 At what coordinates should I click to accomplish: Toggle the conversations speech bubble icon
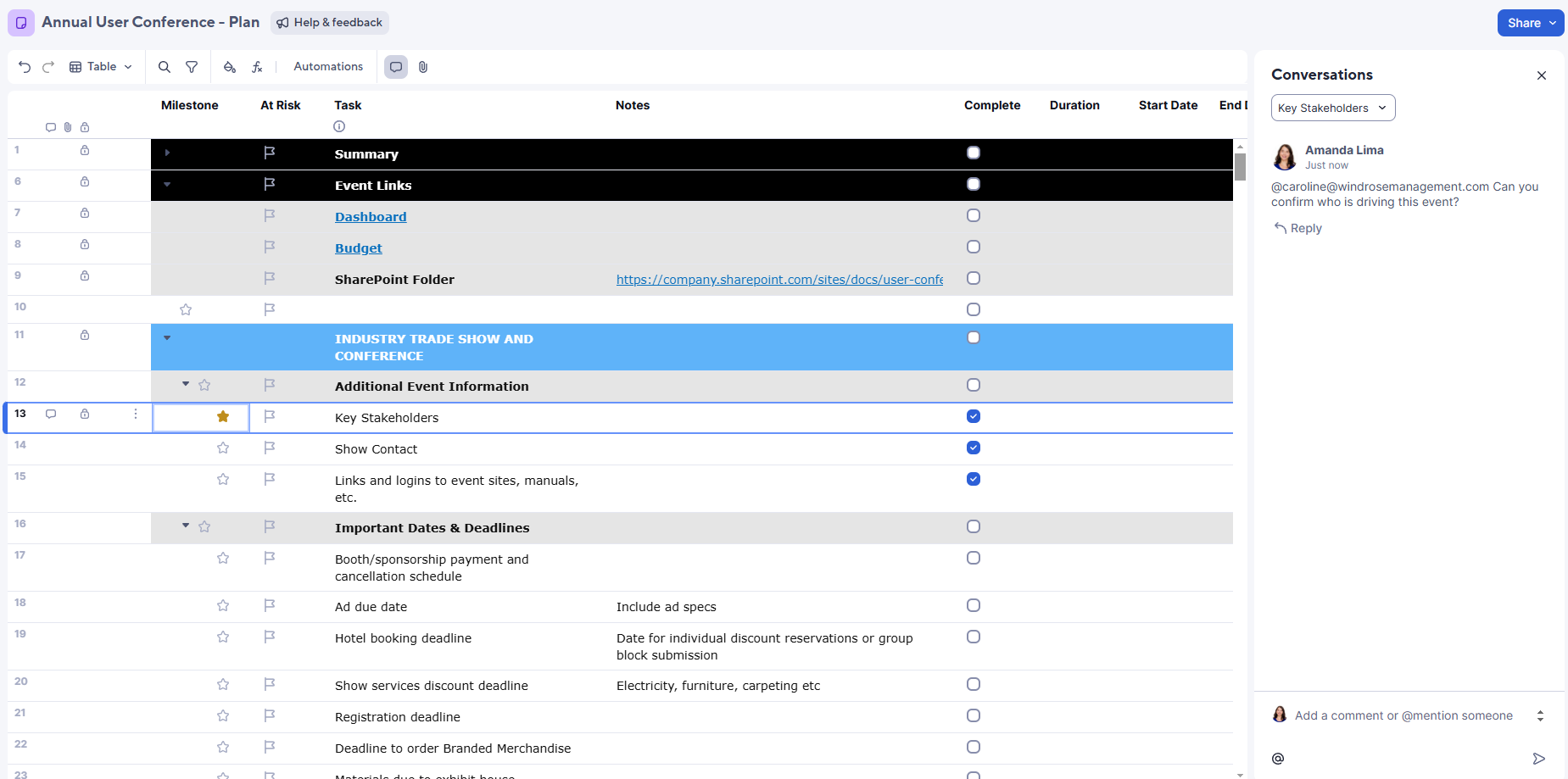(396, 67)
